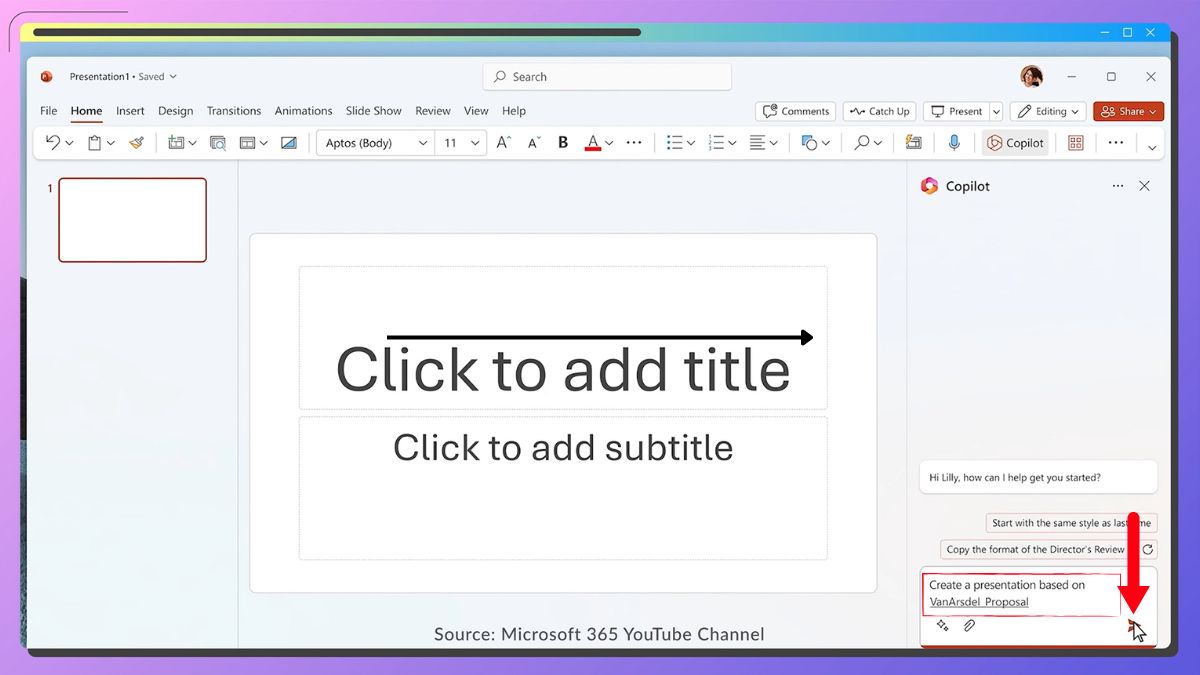The height and width of the screenshot is (675, 1200).
Task: Click the Increase Font Size icon
Action: (x=504, y=143)
